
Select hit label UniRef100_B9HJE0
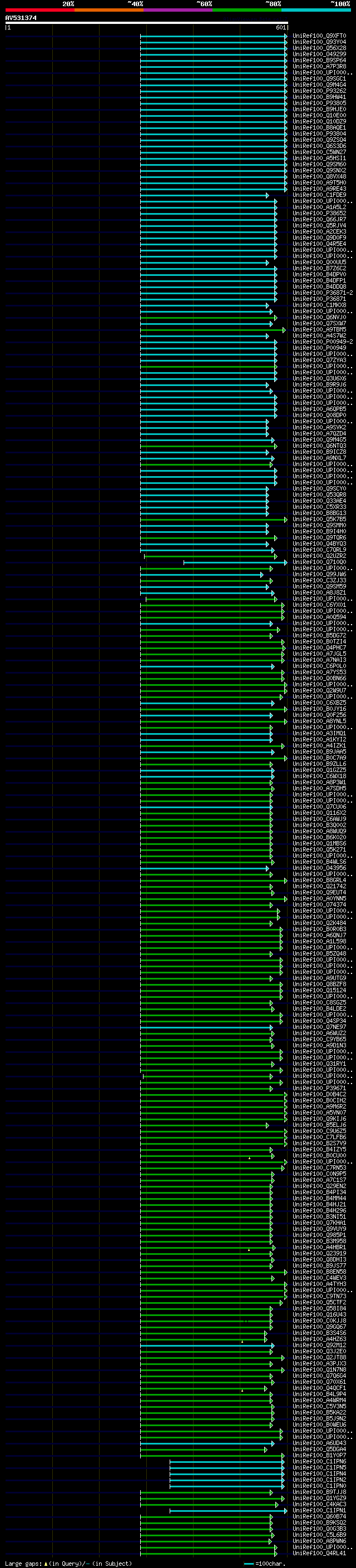(319, 109)
